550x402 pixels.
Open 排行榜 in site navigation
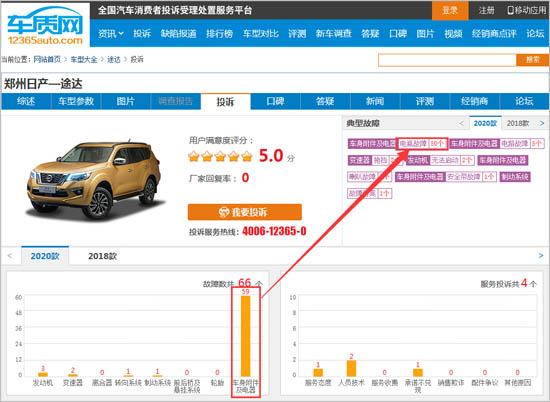pos(220,34)
